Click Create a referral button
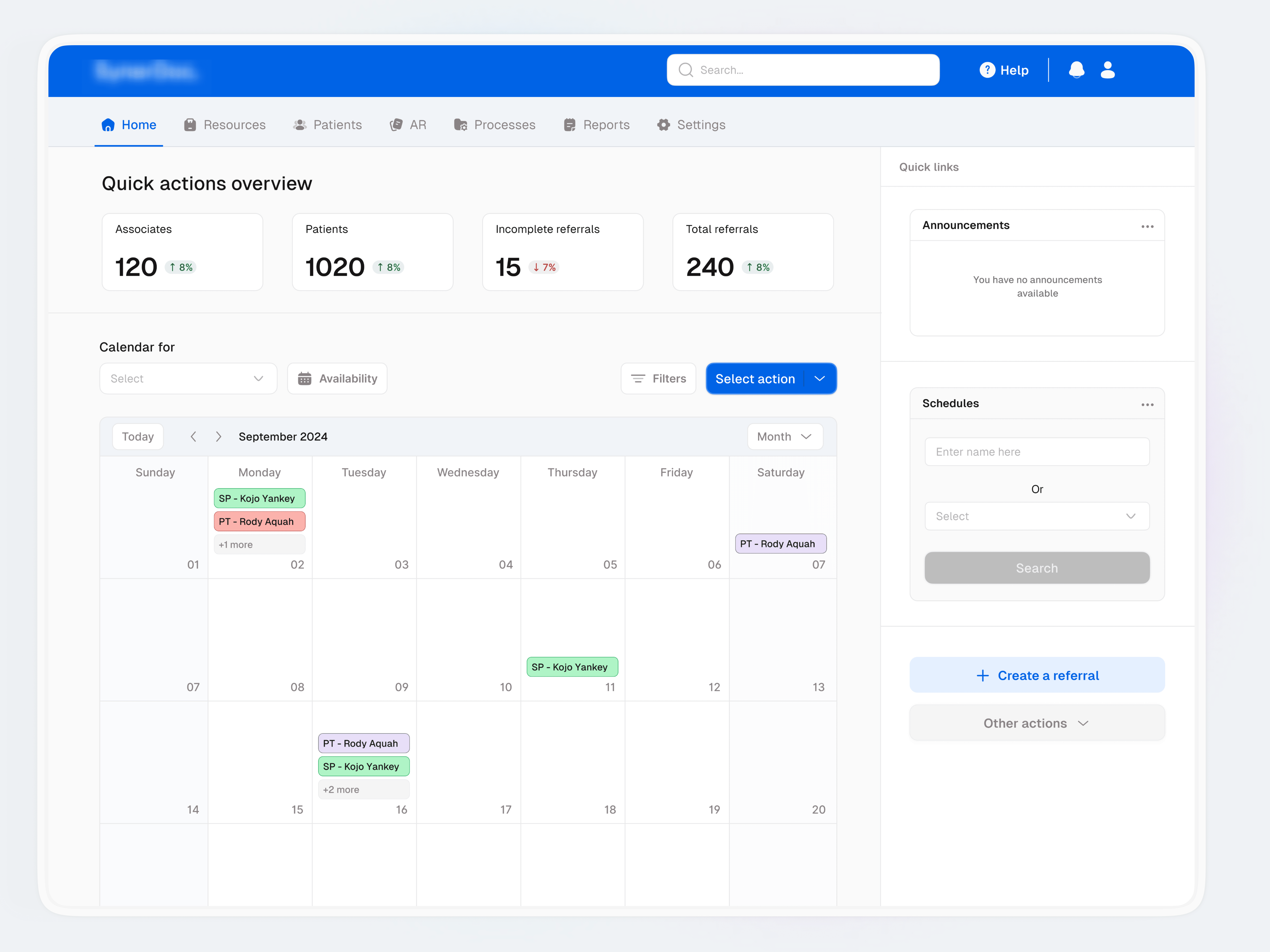 tap(1037, 675)
